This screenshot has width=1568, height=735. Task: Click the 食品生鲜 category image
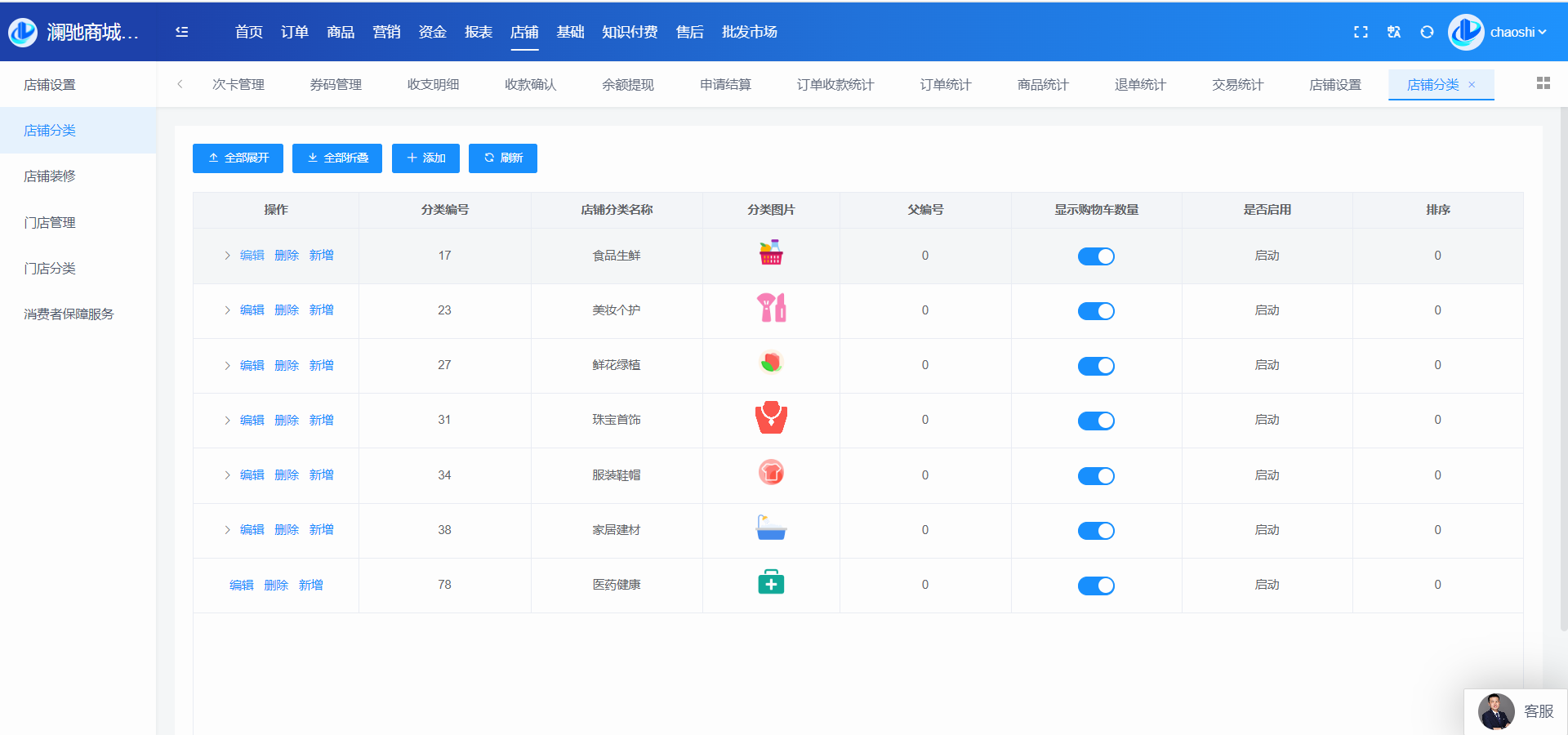coord(770,255)
